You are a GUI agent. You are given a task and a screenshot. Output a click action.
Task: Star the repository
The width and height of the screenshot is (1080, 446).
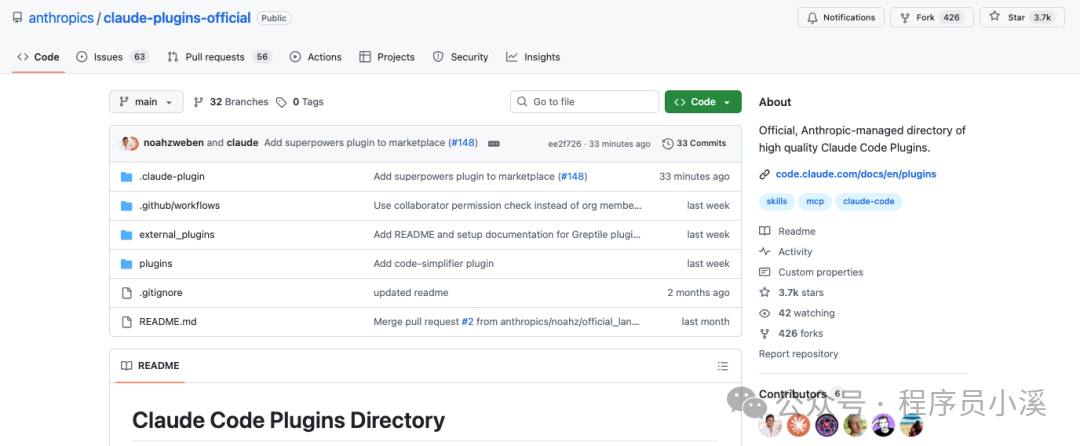click(1021, 17)
